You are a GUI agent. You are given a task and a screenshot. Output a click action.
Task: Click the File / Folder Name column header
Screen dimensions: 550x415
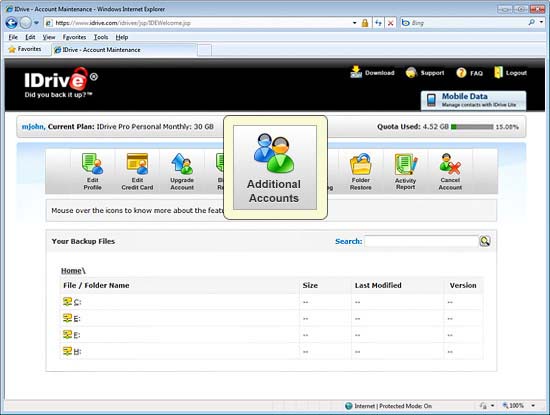pos(96,285)
